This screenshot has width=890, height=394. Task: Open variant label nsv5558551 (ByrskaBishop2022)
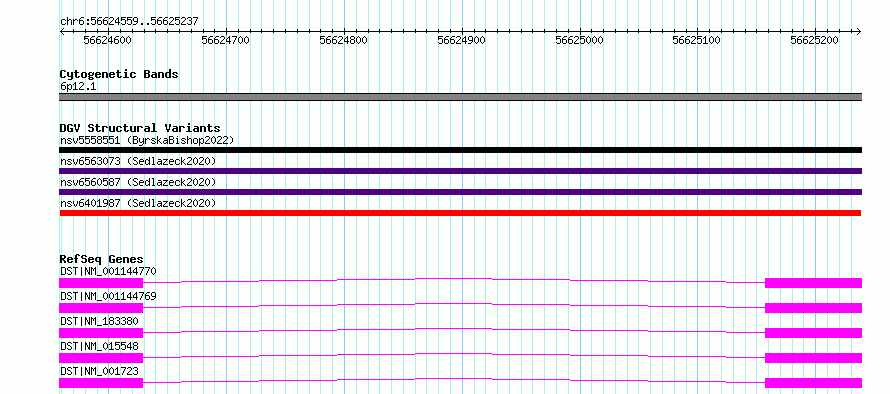[x=147, y=140]
